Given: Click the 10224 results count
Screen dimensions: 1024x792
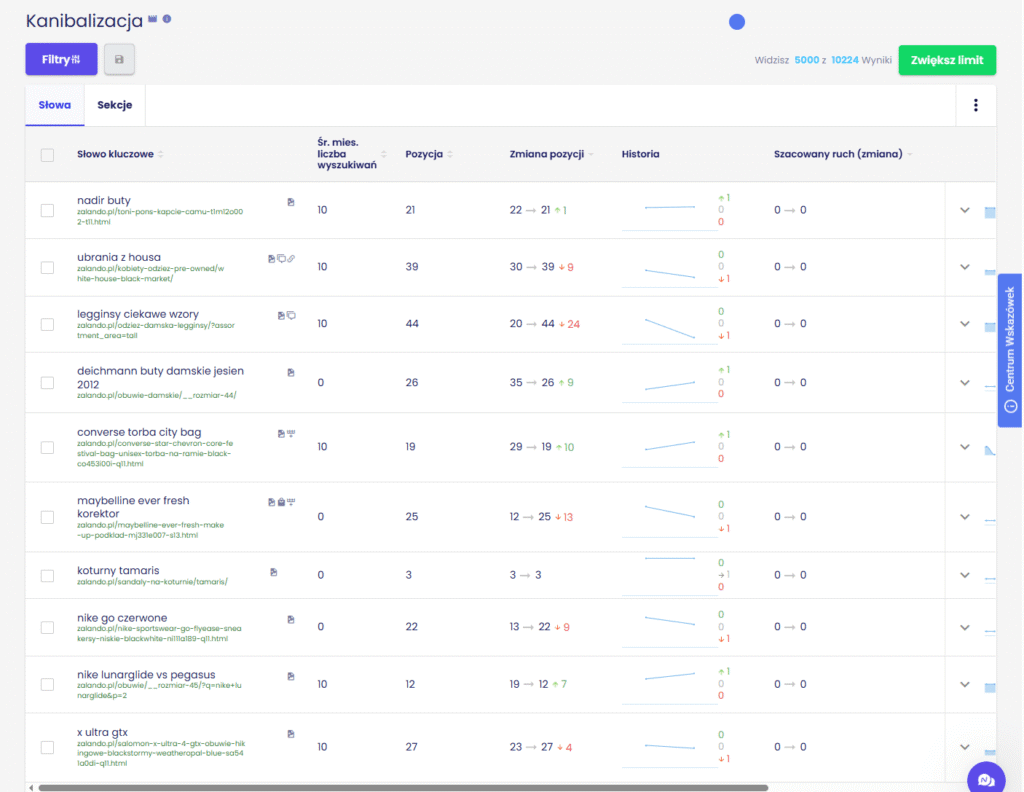Looking at the screenshot, I should click(x=844, y=60).
